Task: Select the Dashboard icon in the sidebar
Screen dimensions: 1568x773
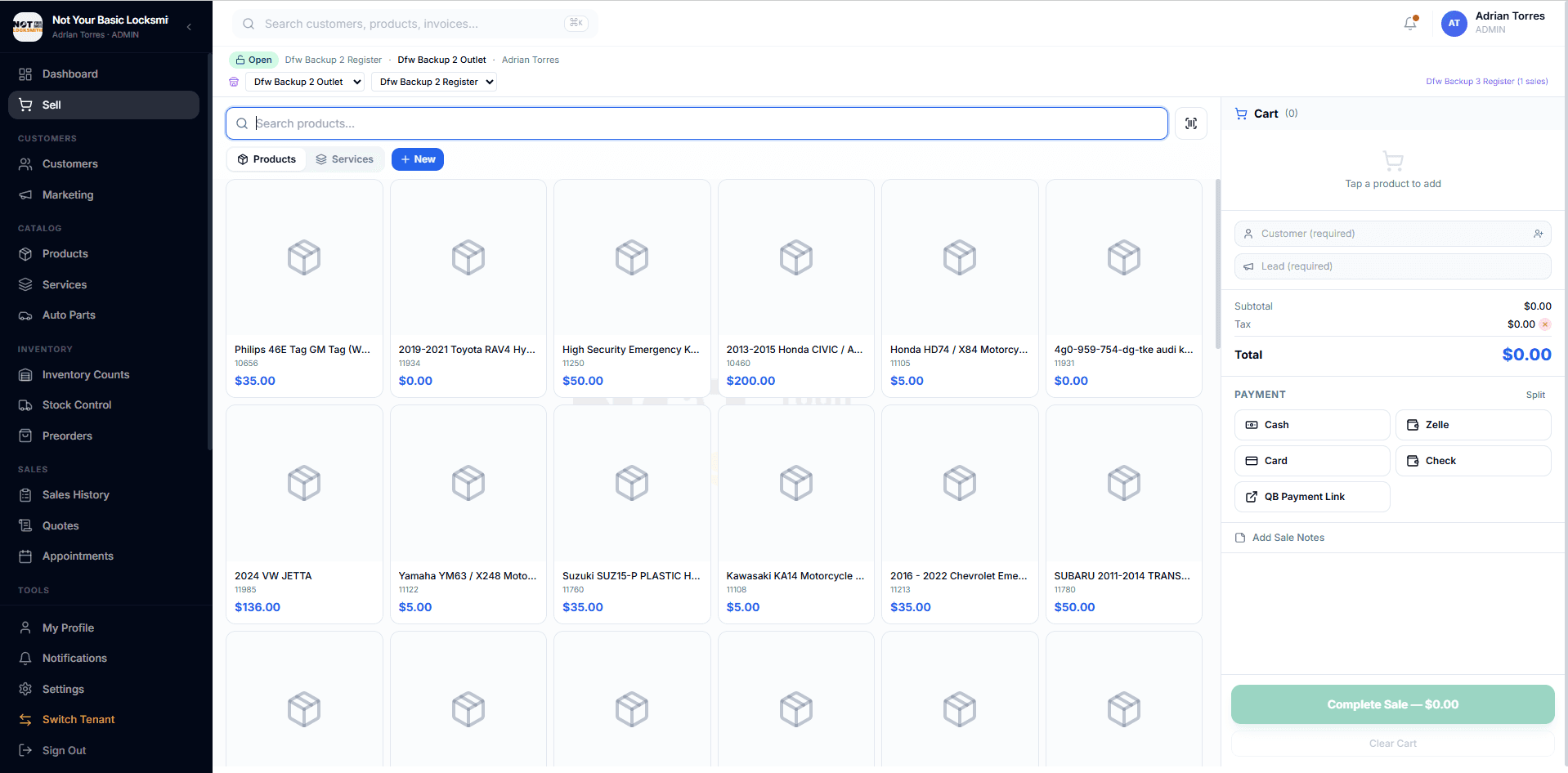Action: 25,74
